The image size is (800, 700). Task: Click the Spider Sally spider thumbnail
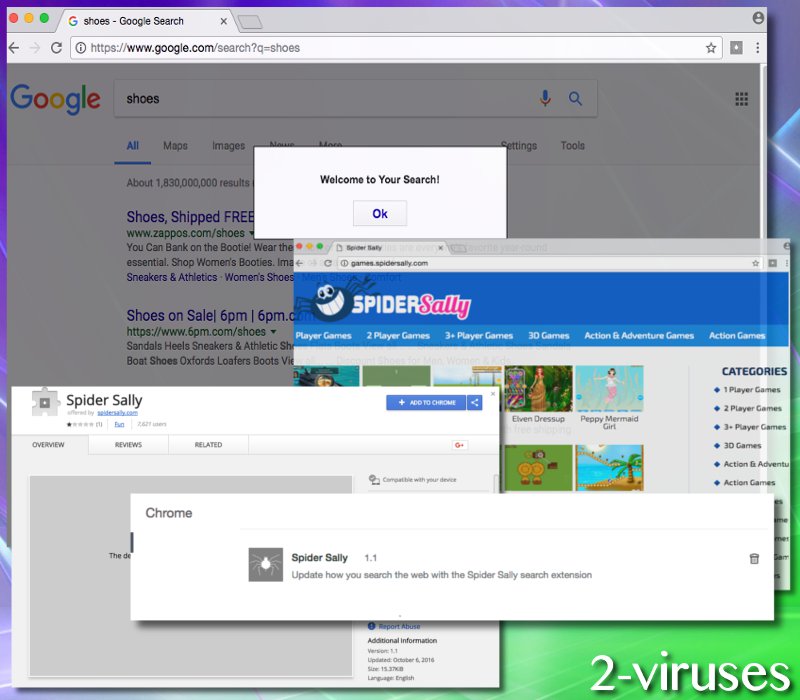(x=263, y=564)
